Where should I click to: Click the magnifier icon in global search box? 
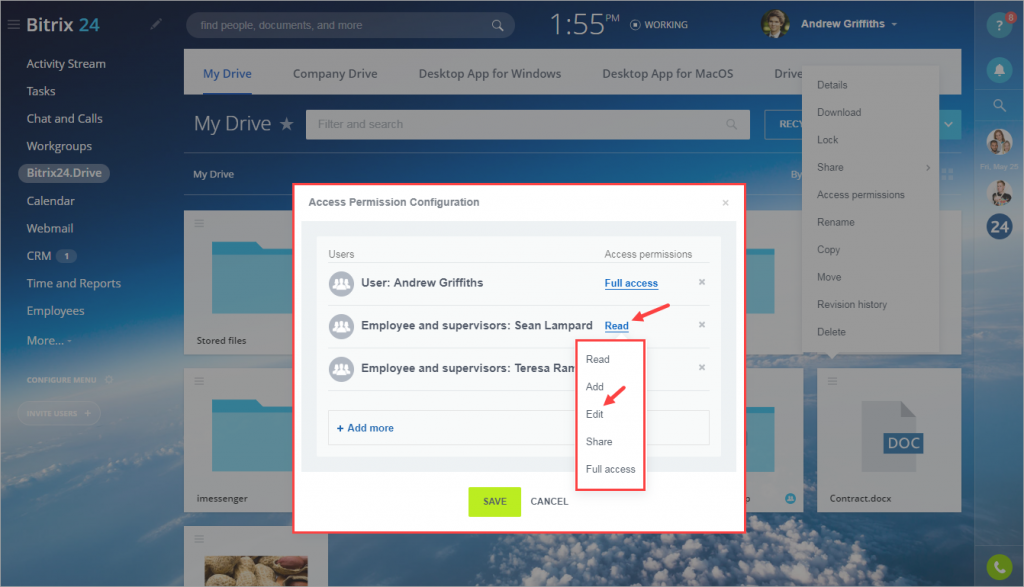click(x=498, y=25)
